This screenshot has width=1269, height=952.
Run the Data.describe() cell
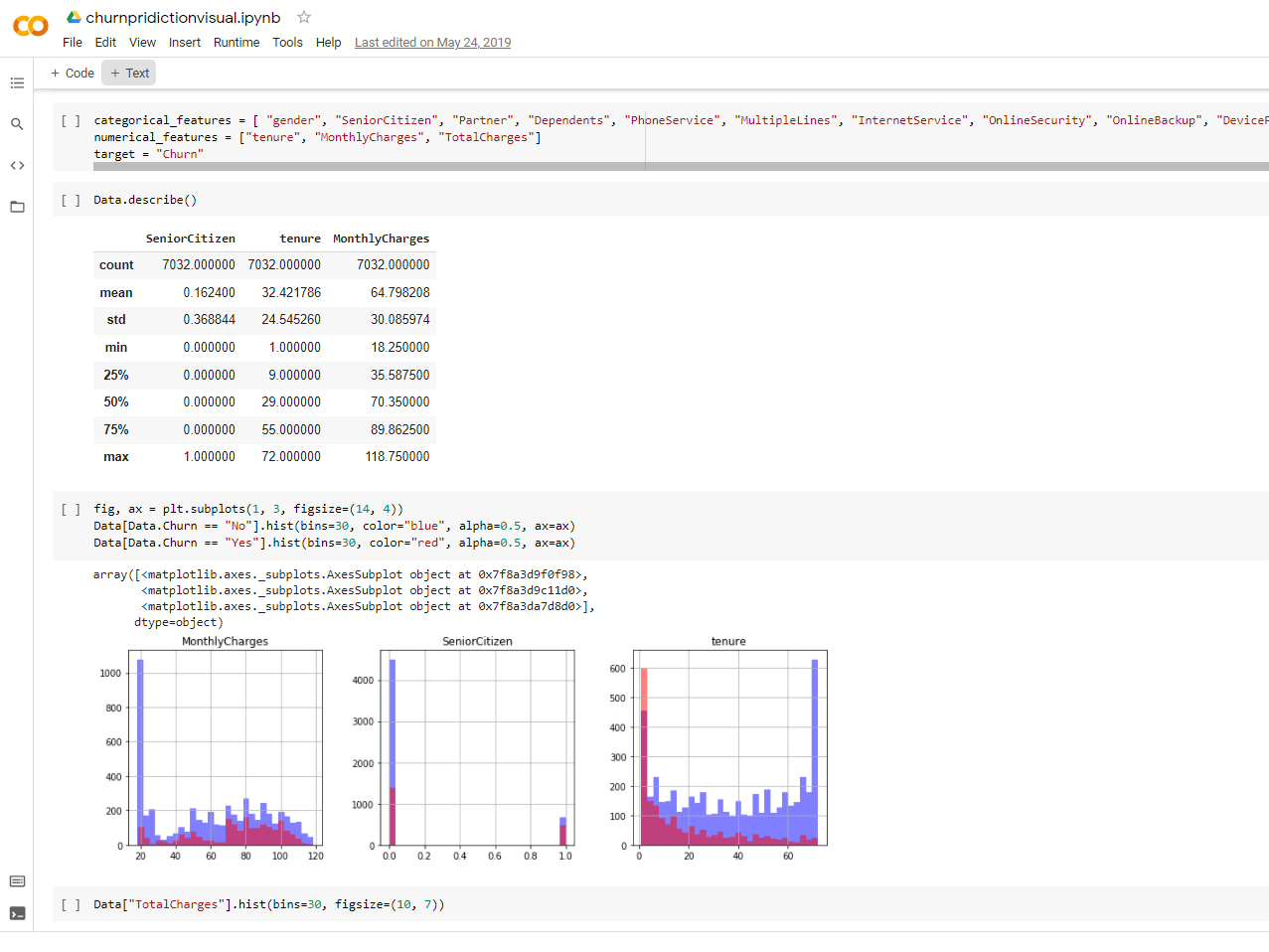[x=71, y=200]
